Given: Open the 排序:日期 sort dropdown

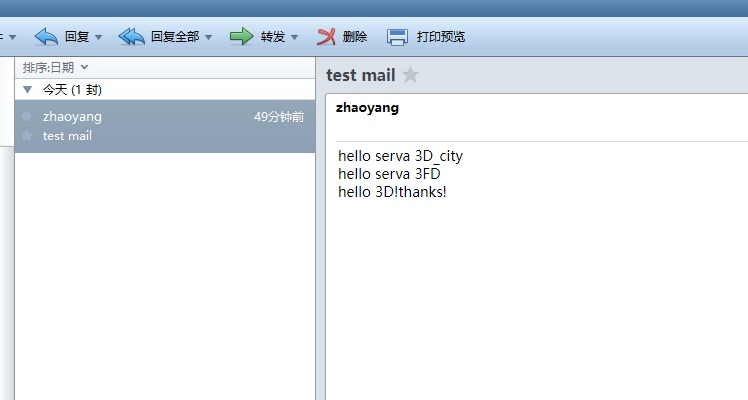Looking at the screenshot, I should [x=55, y=68].
